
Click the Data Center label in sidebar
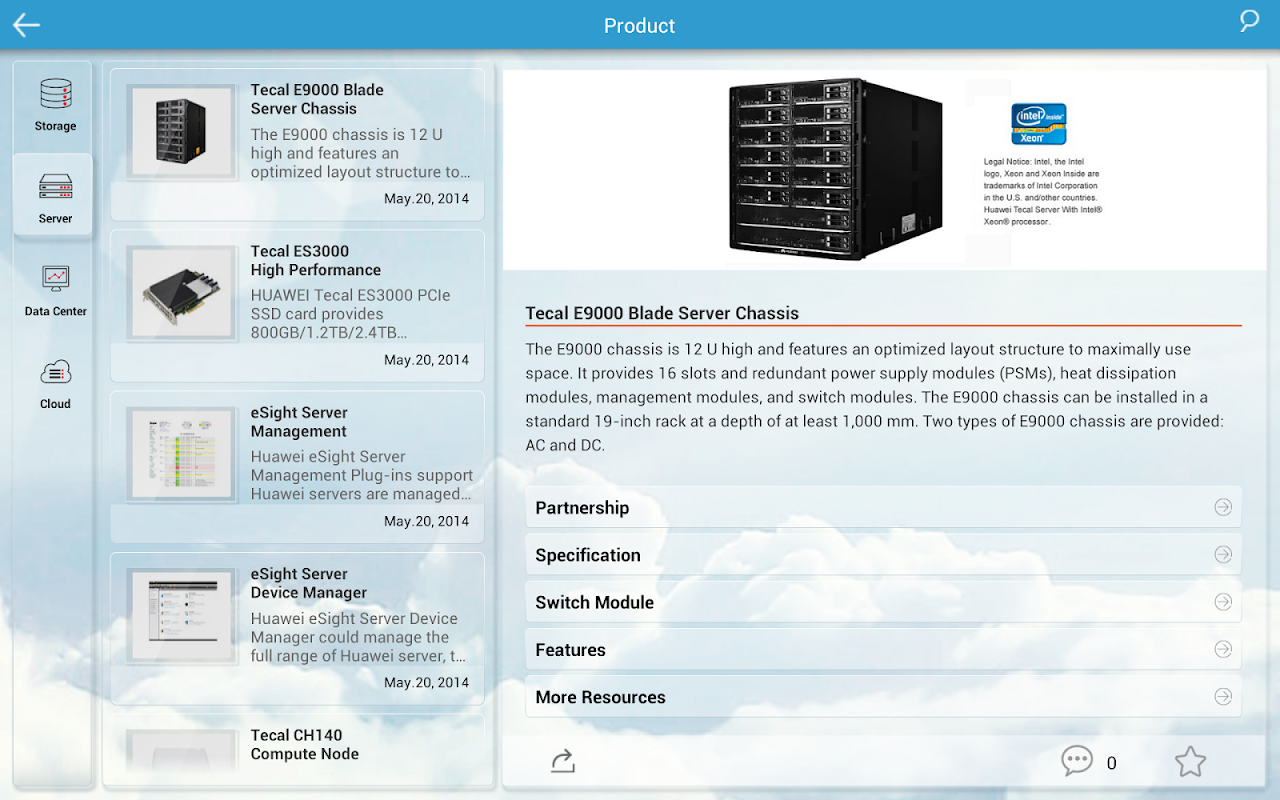[x=56, y=311]
